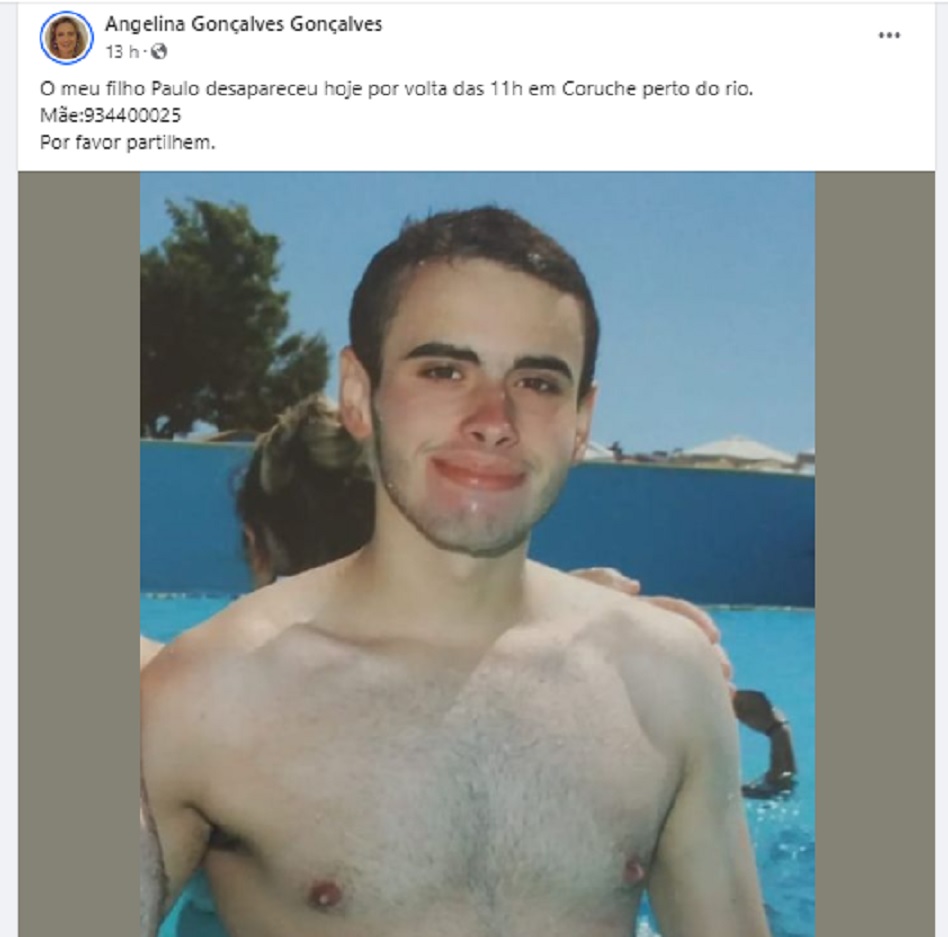948x937 pixels.
Task: Open the post options three-dot menu
Action: 889,35
